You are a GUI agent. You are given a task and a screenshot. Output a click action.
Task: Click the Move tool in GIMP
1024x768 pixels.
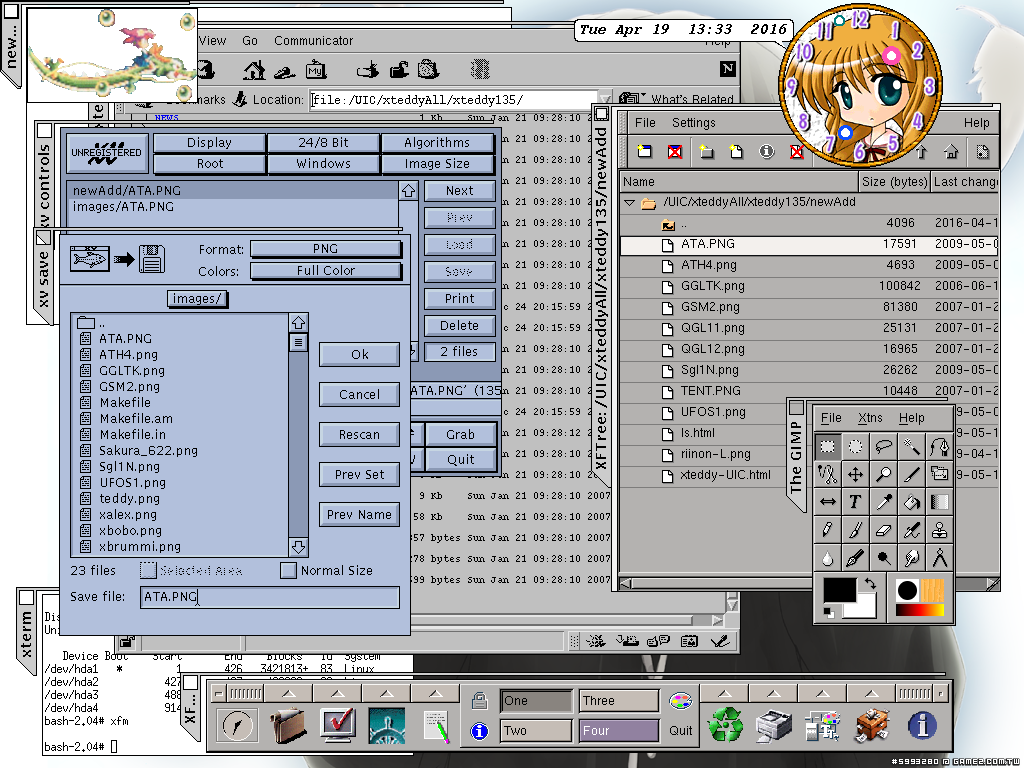[x=856, y=474]
